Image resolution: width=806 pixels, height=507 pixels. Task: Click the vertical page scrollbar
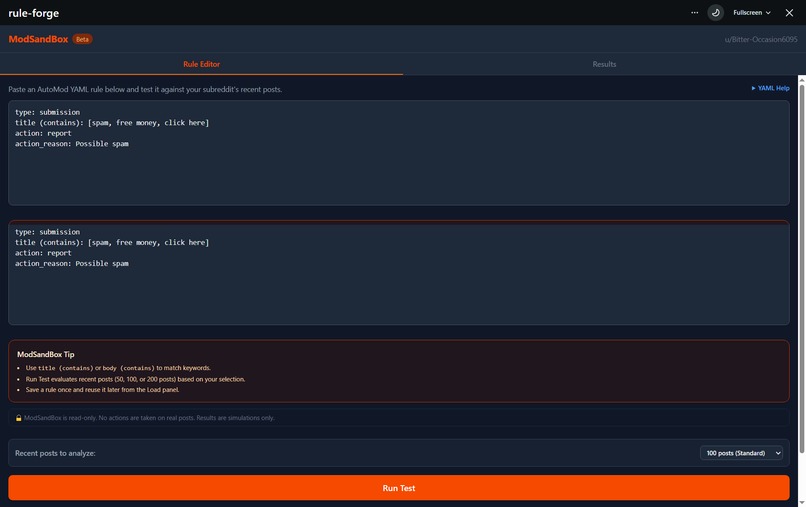[x=801, y=267]
